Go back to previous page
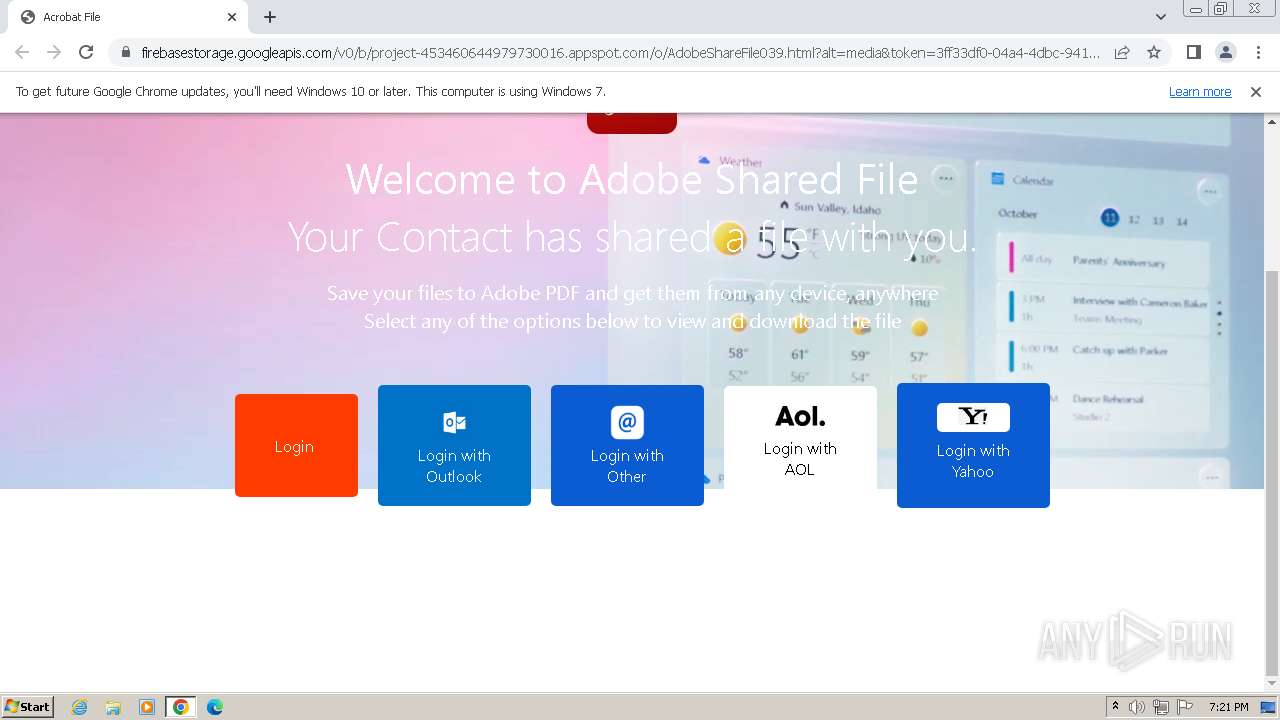 click(x=22, y=52)
